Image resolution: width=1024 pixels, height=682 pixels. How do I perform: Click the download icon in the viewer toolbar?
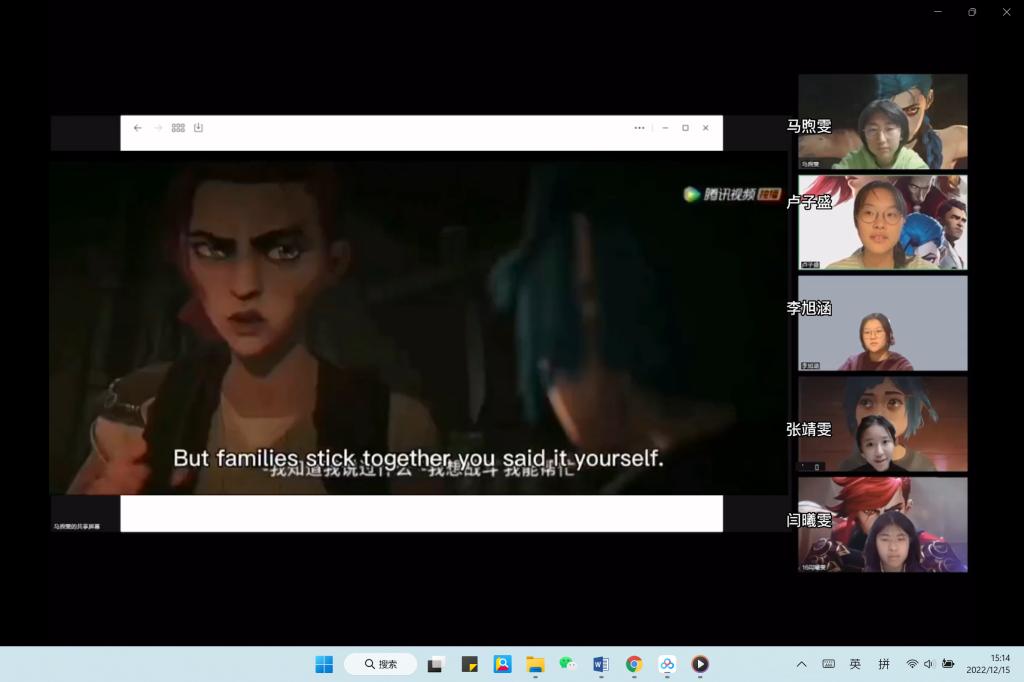click(x=198, y=128)
